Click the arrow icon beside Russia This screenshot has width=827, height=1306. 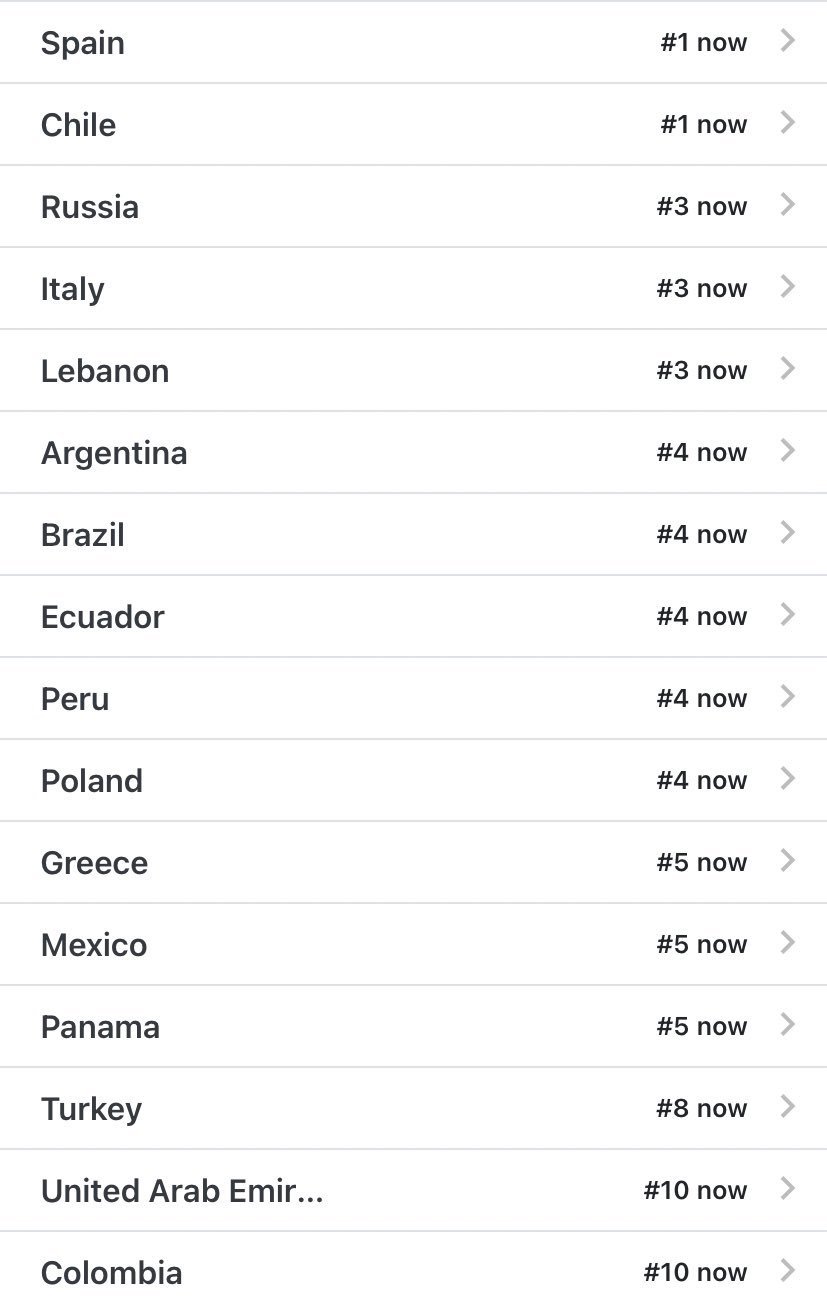tap(788, 205)
